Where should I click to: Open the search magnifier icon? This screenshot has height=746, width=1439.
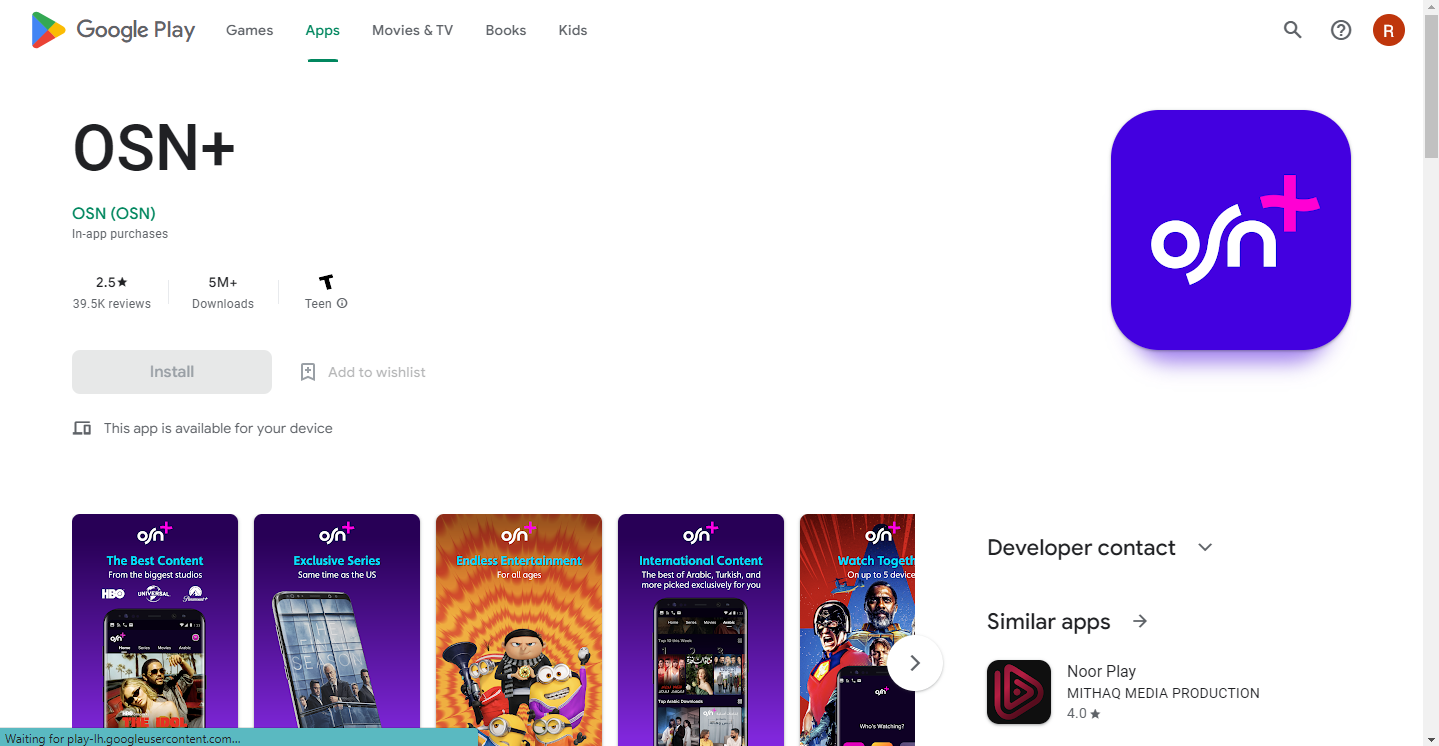(1293, 30)
